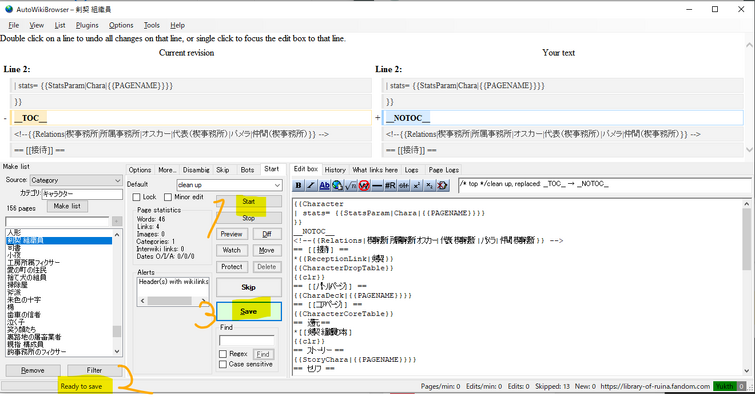Apply subscript x₂ icon

click(x=430, y=185)
